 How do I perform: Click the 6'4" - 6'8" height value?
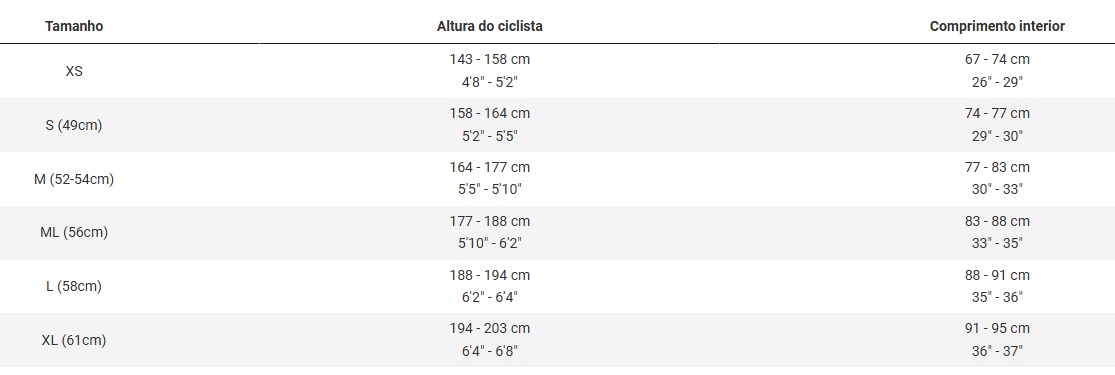pyautogui.click(x=489, y=351)
